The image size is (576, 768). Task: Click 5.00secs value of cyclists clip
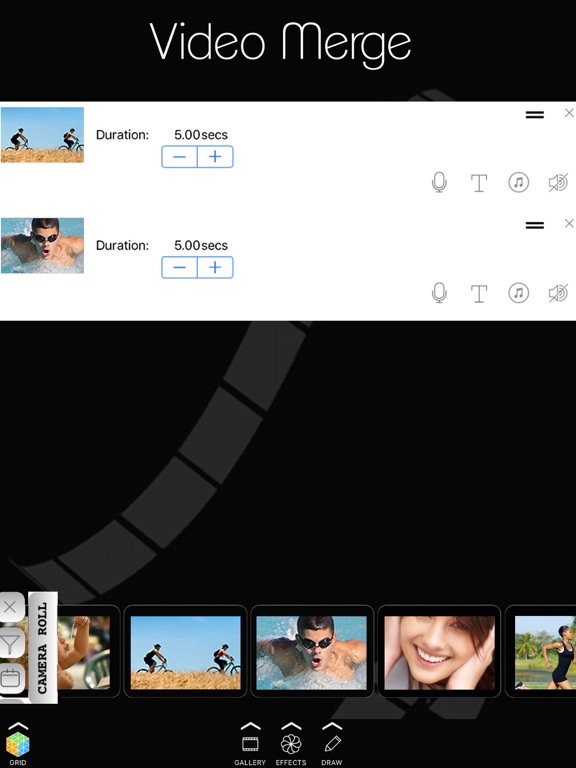coord(201,135)
